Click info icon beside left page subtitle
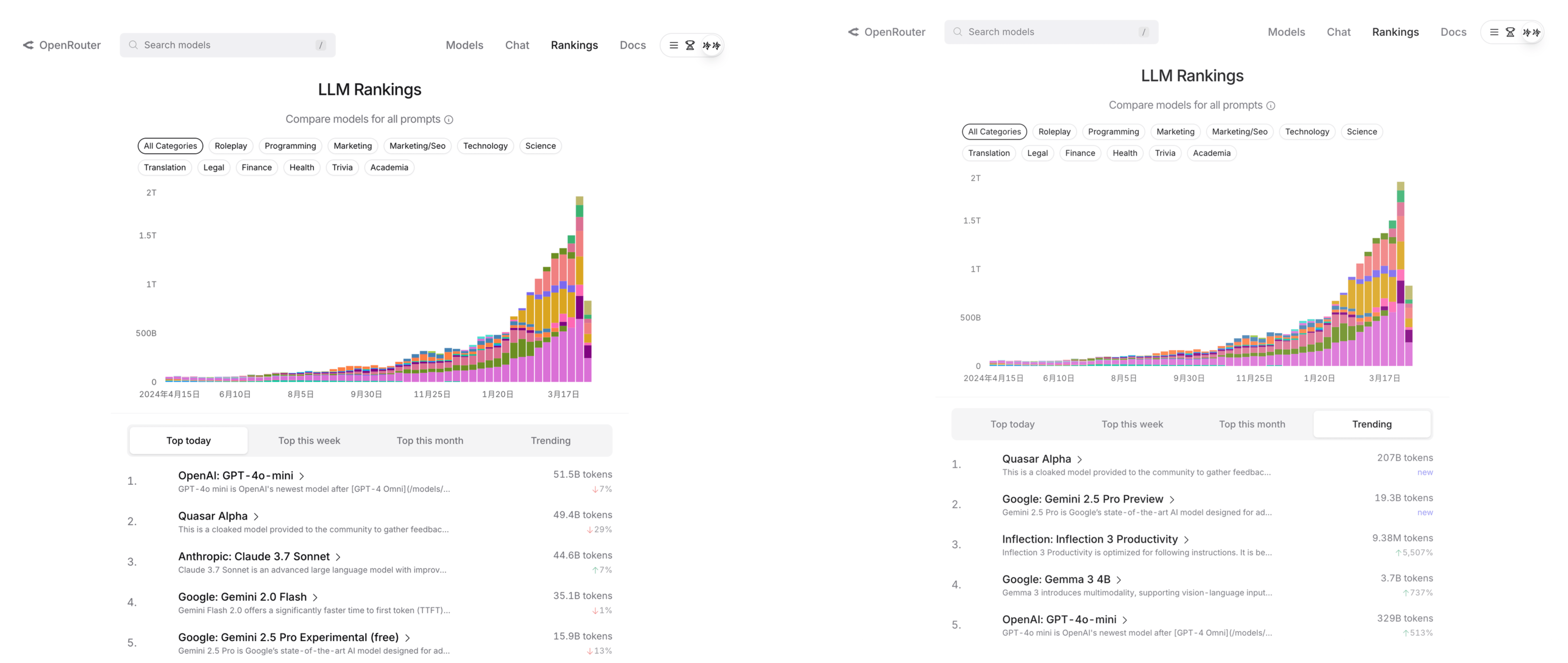This screenshot has width=1568, height=663. pyautogui.click(x=449, y=120)
